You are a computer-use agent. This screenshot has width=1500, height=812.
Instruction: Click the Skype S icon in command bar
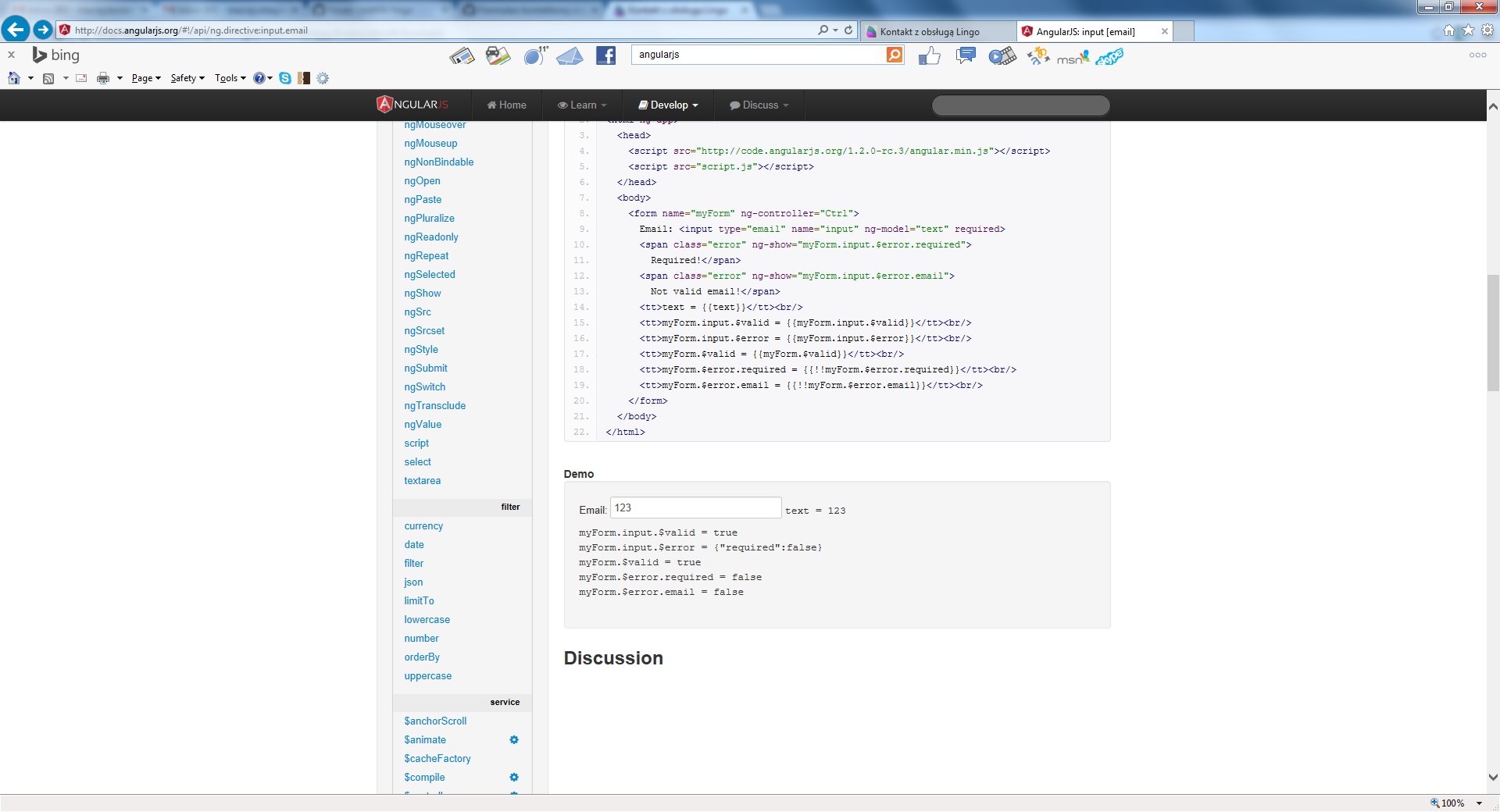[x=285, y=78]
